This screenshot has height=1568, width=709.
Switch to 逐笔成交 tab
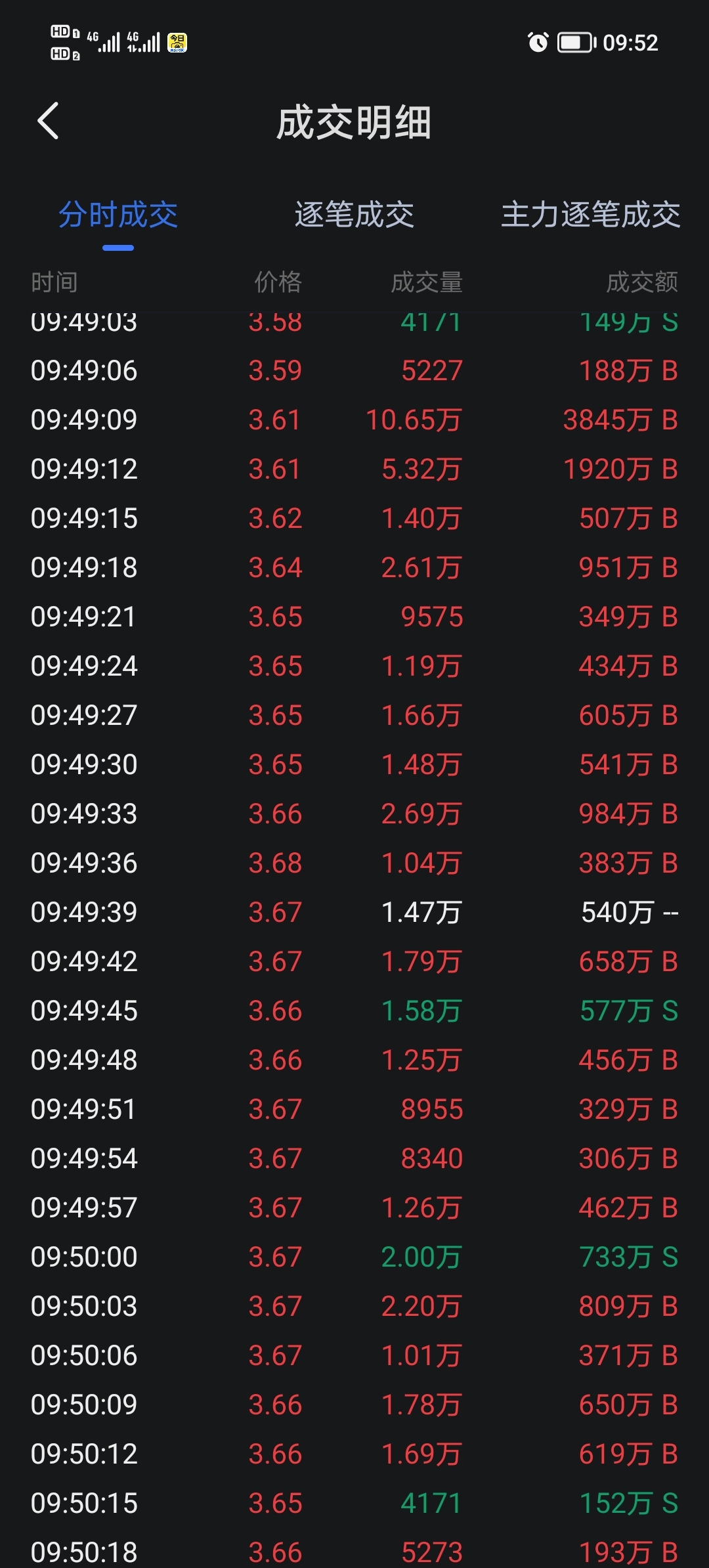tap(354, 215)
